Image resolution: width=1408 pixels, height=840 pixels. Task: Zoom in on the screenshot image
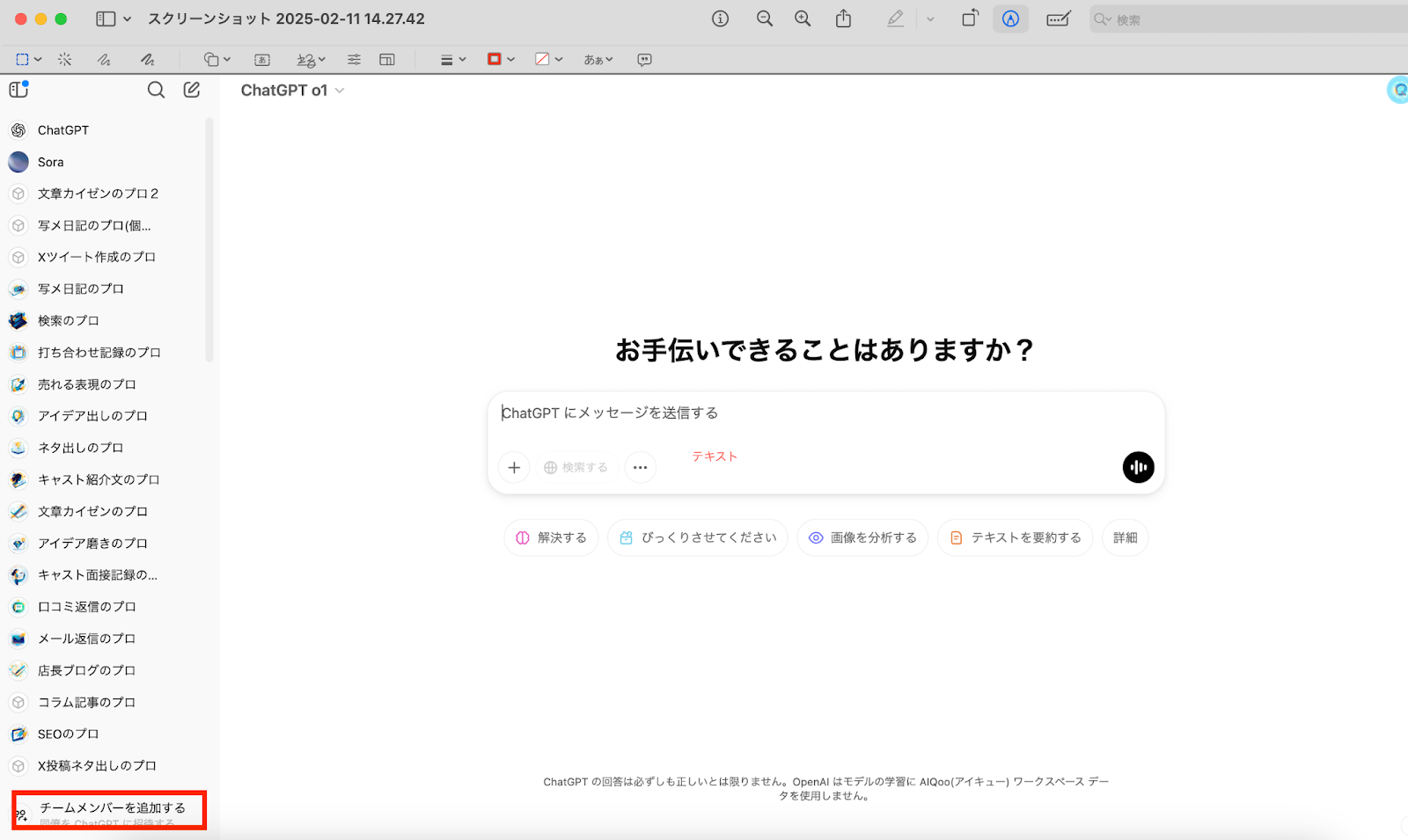click(x=803, y=18)
